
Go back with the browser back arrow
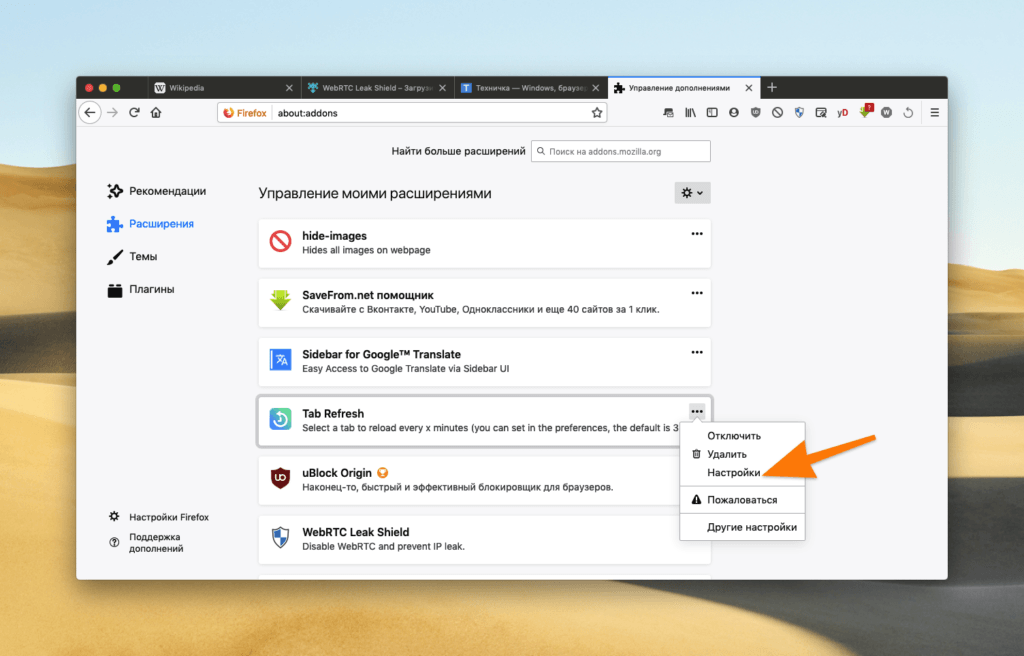90,112
